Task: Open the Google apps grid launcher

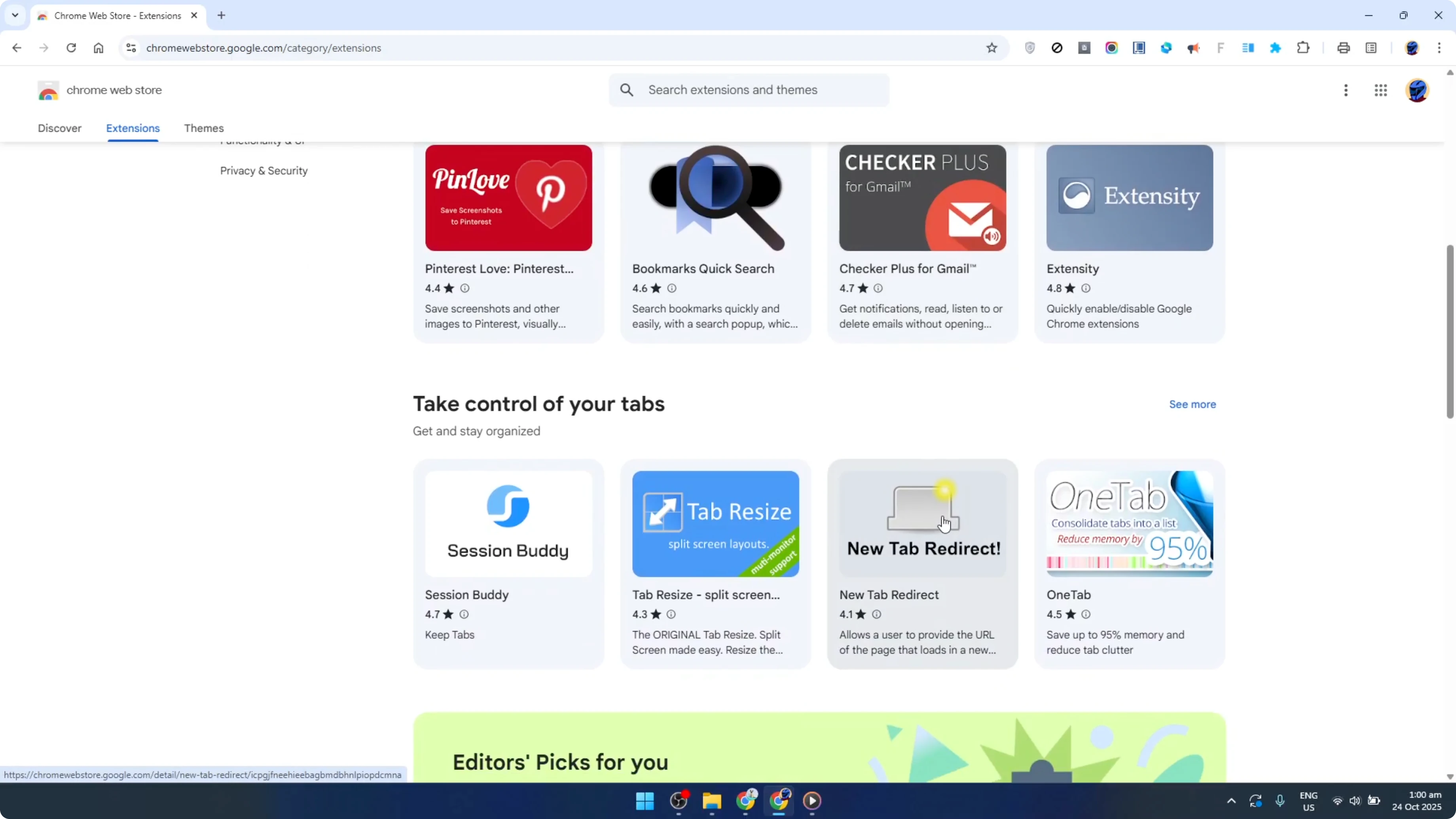Action: 1381,91
